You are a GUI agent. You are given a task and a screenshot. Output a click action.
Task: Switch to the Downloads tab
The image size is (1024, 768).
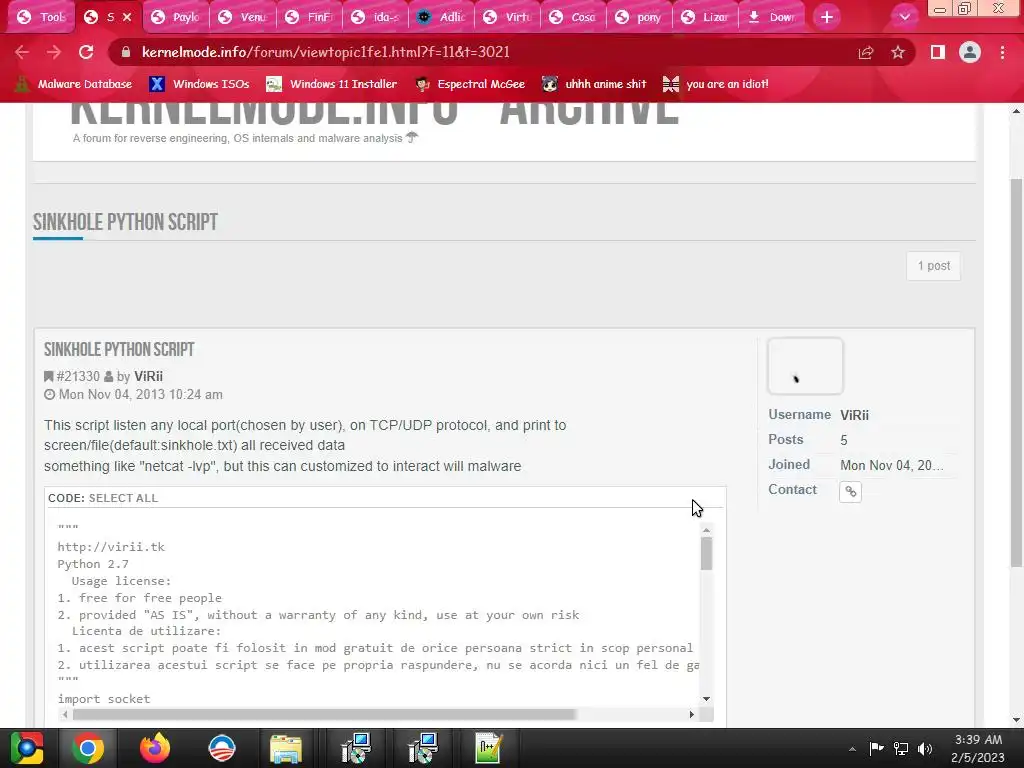(772, 17)
